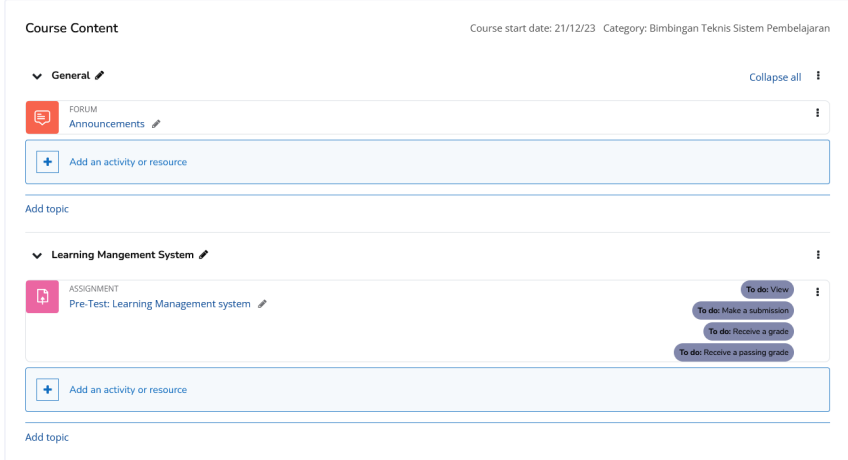Click plus icon under Pre-Test assignment
The image size is (848, 460).
[x=48, y=390]
